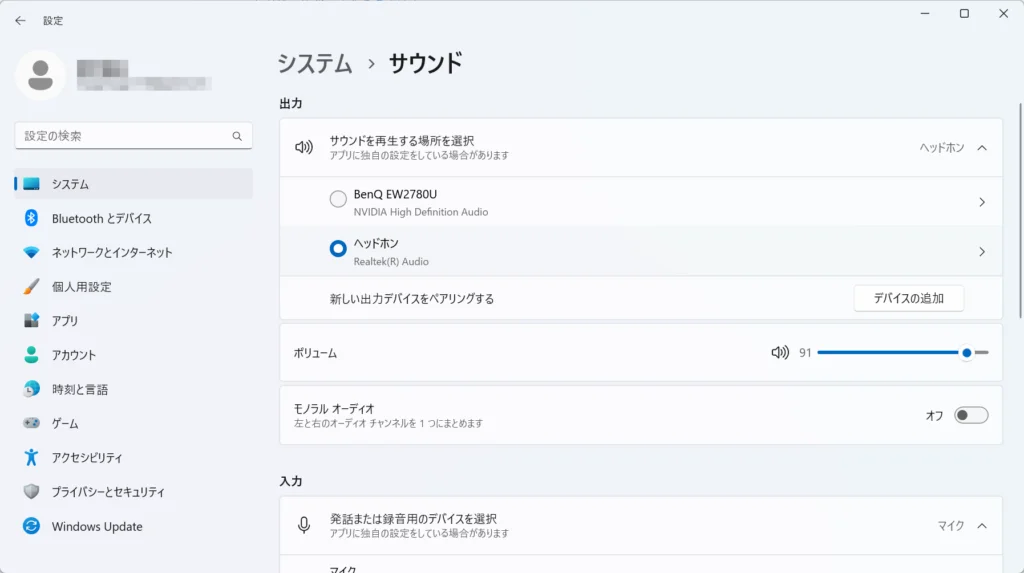Click the デバイスの追加 button
1024x573 pixels.
908,298
